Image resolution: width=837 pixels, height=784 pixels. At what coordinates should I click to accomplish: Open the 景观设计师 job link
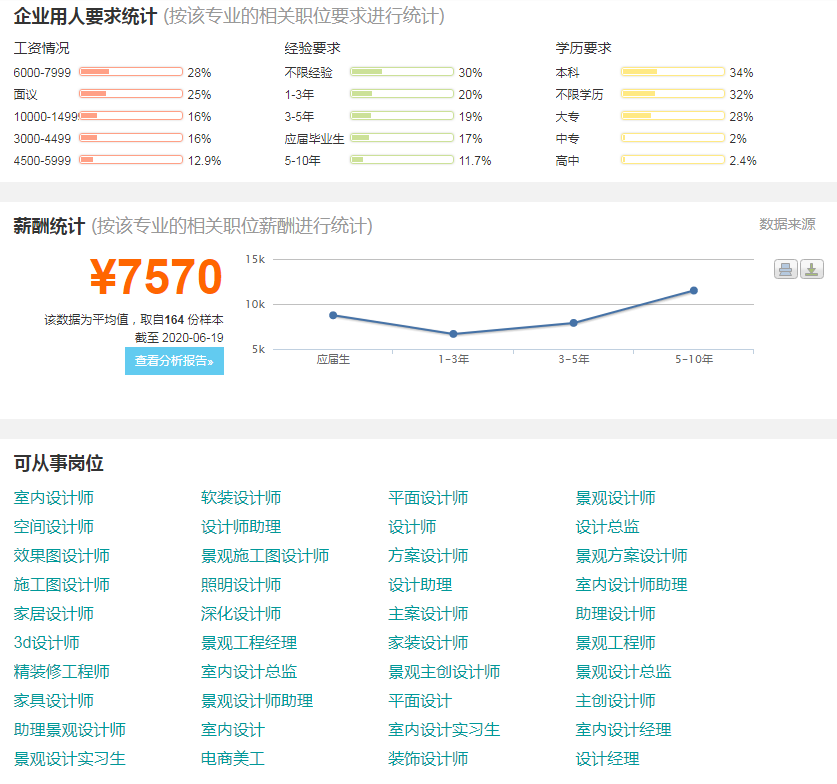coord(615,497)
